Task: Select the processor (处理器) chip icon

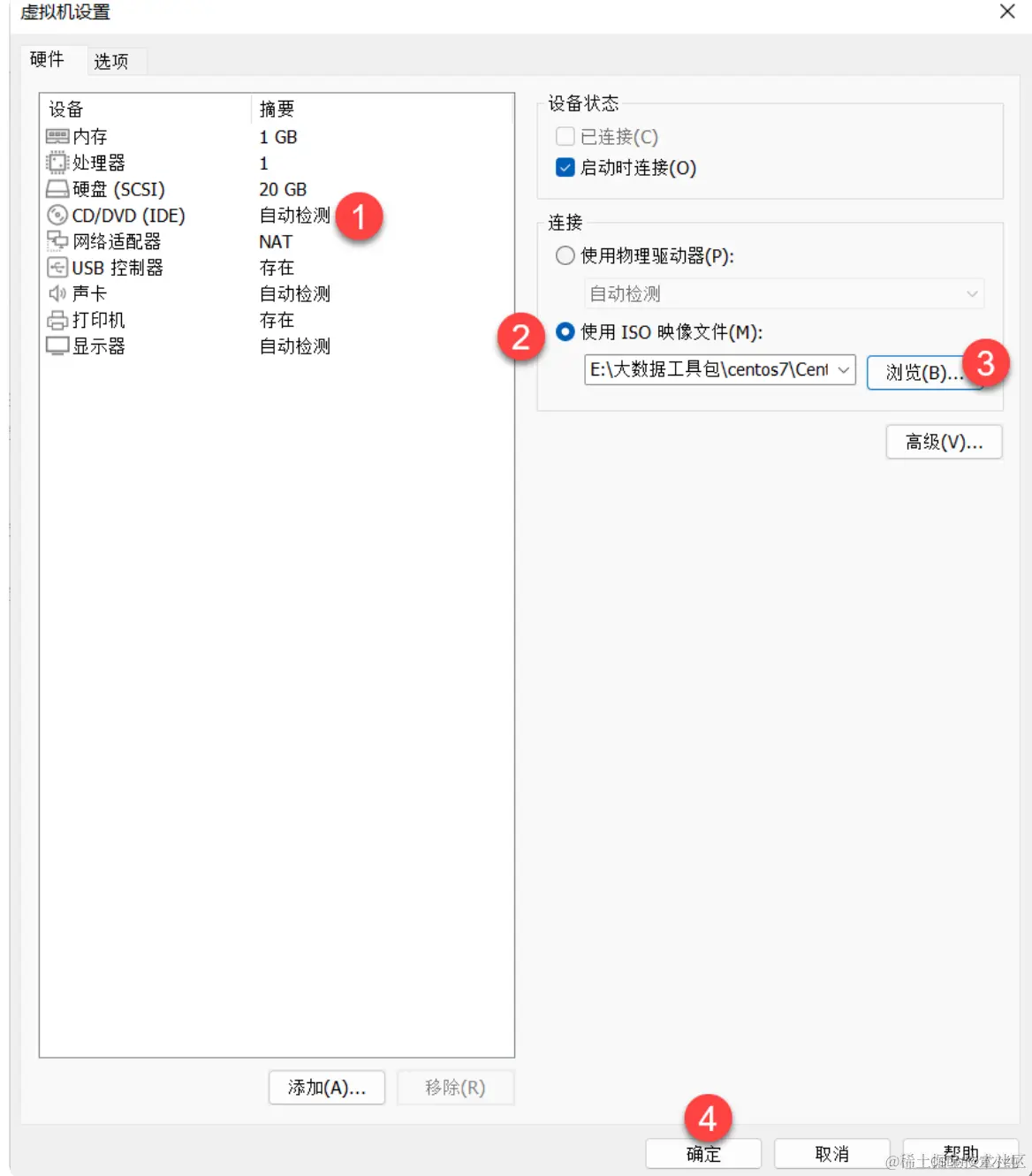Action: [x=57, y=163]
